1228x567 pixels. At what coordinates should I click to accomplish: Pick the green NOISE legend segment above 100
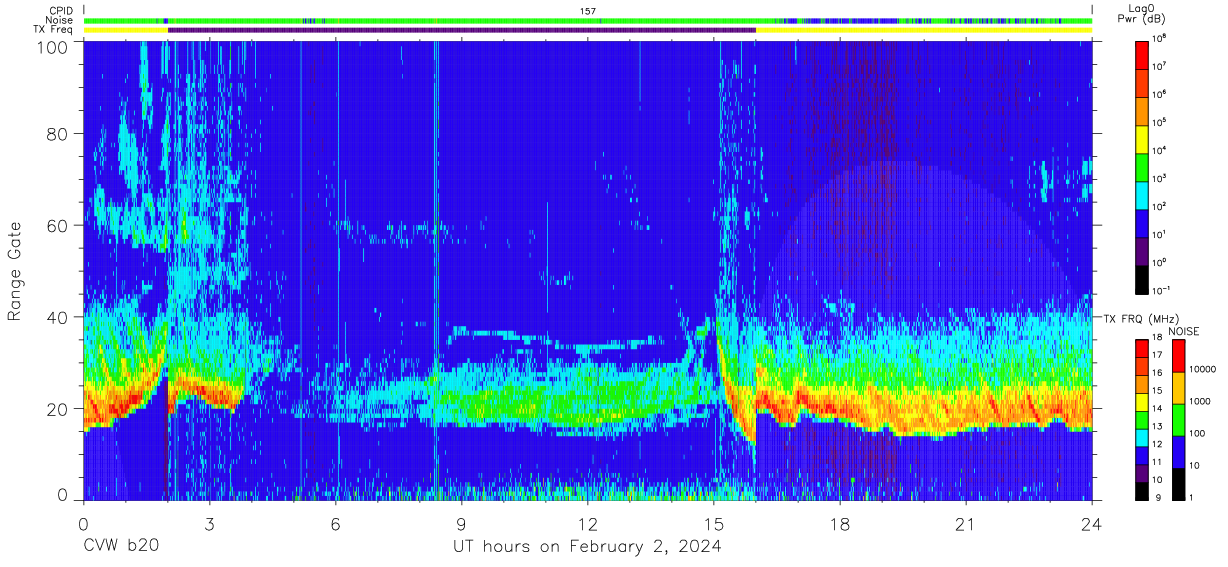[1177, 420]
